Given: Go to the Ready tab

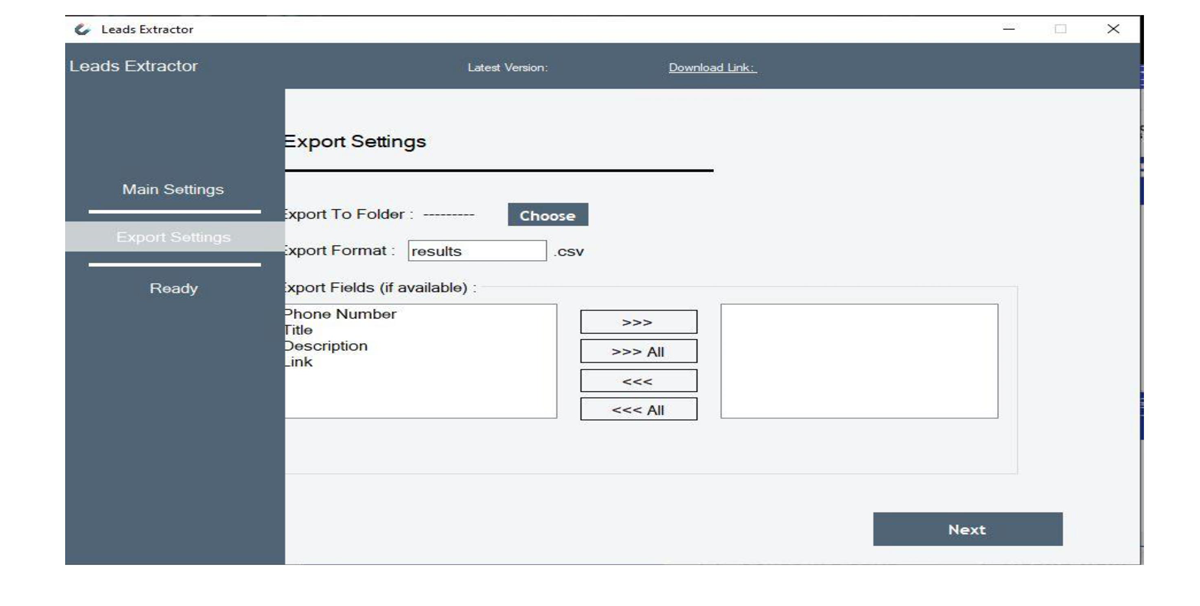Looking at the screenshot, I should point(173,288).
